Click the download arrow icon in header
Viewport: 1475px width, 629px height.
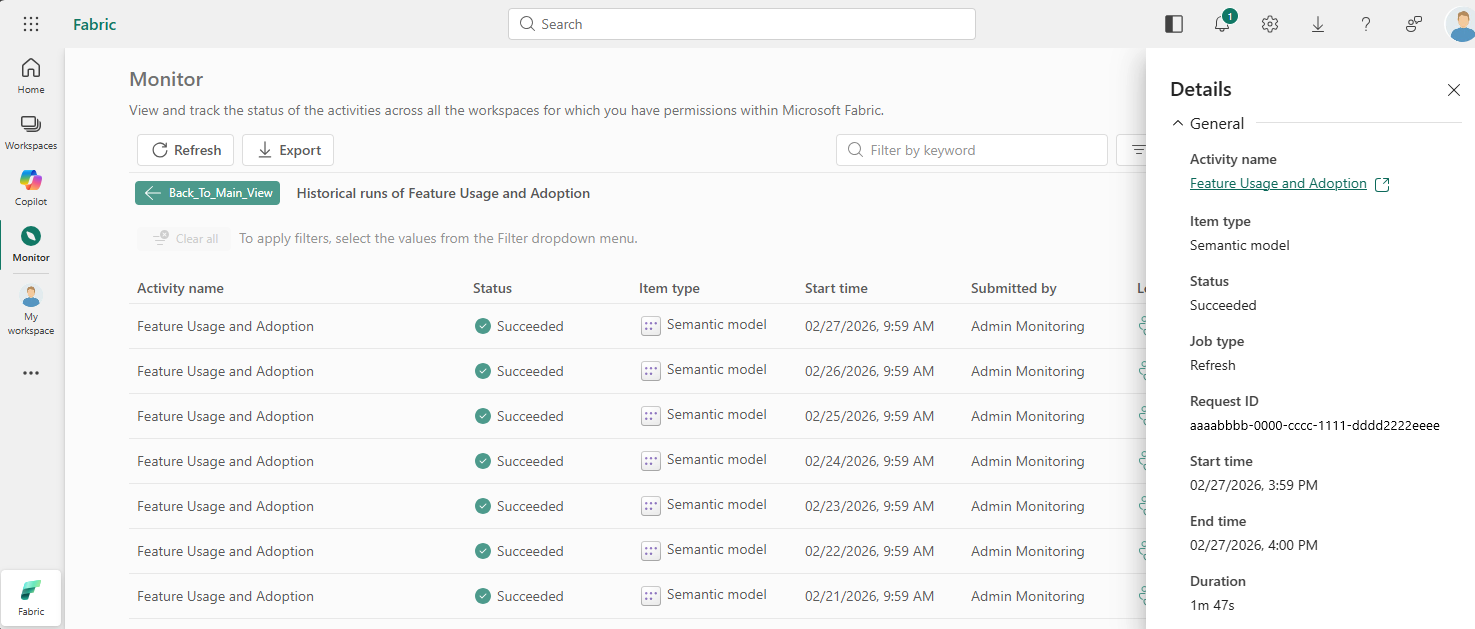pos(1318,24)
